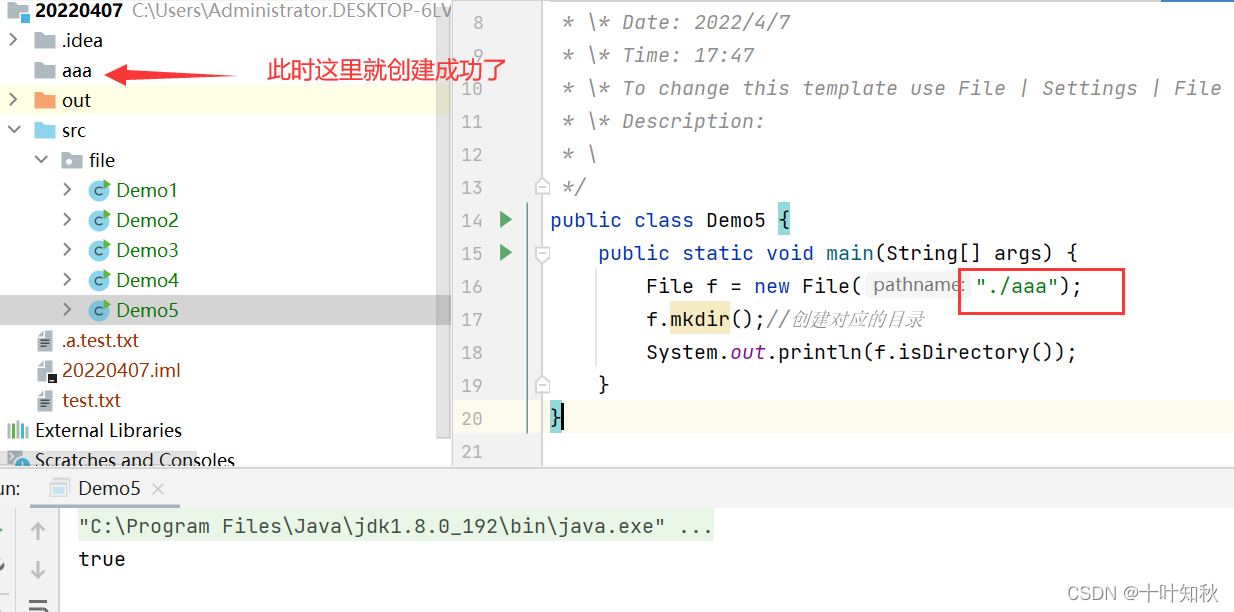Collapse the file package

[x=41, y=160]
